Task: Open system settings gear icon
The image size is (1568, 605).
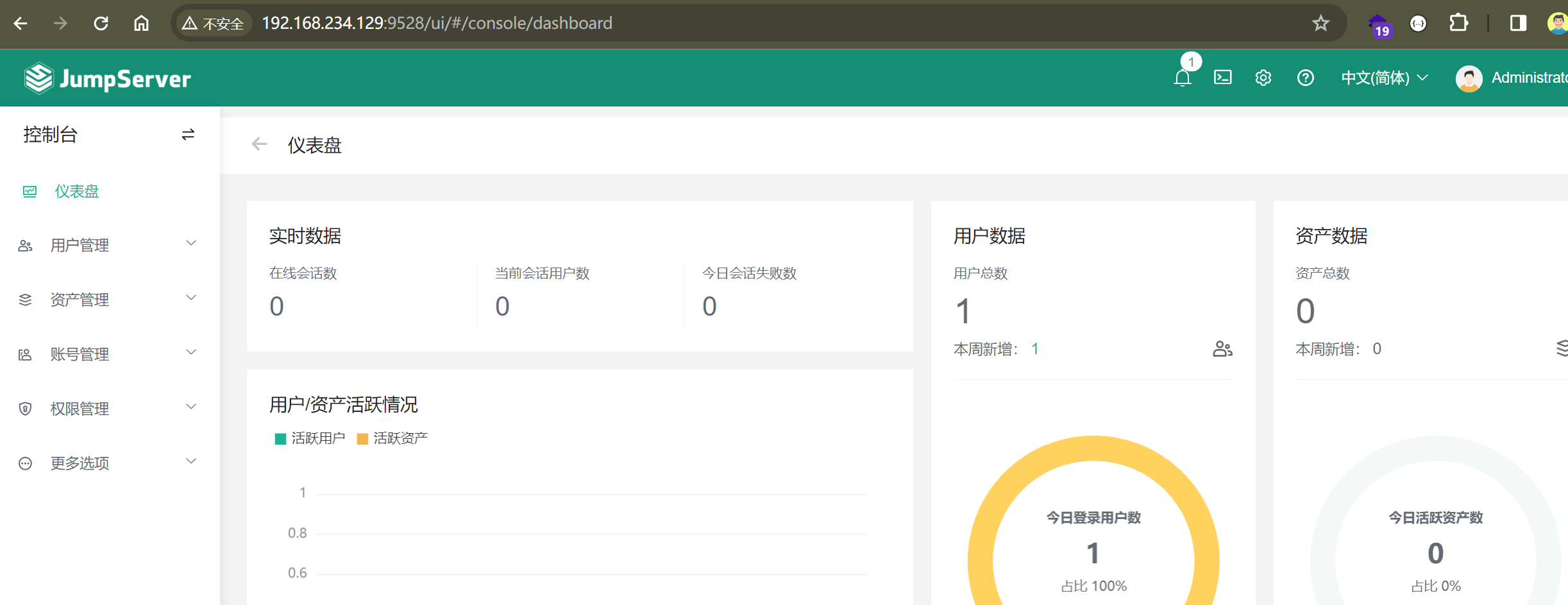Action: tap(1263, 78)
